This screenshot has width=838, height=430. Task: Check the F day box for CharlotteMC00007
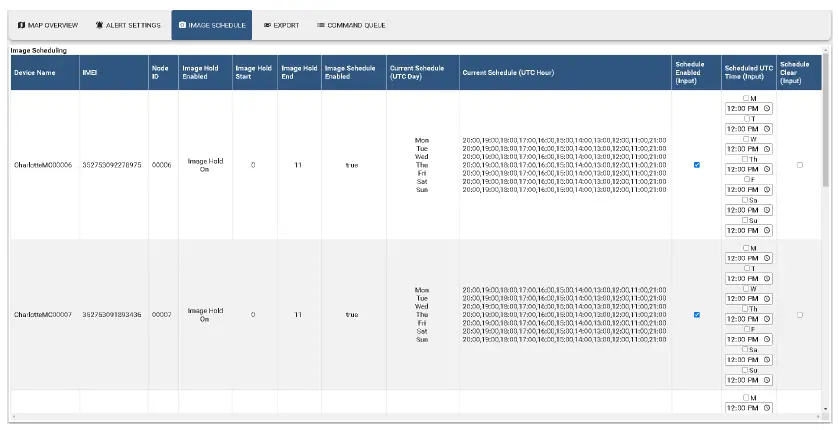[747, 329]
